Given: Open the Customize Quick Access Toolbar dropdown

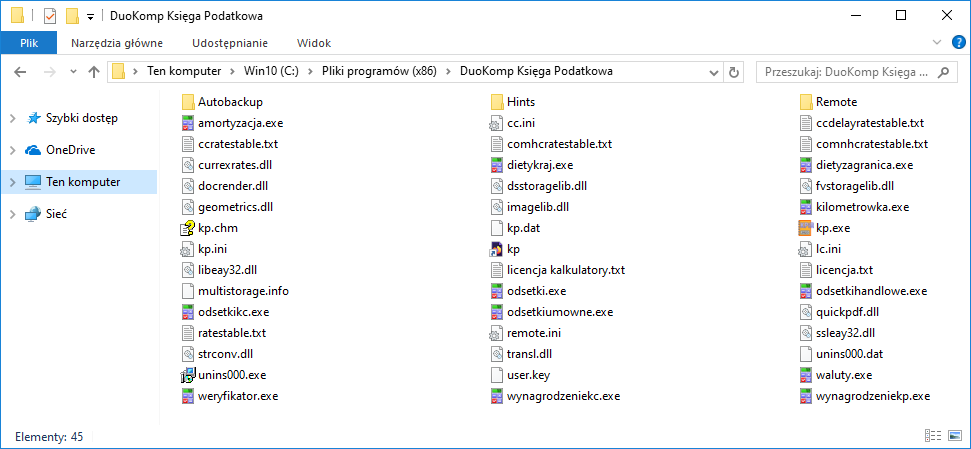Looking at the screenshot, I should coord(90,17).
